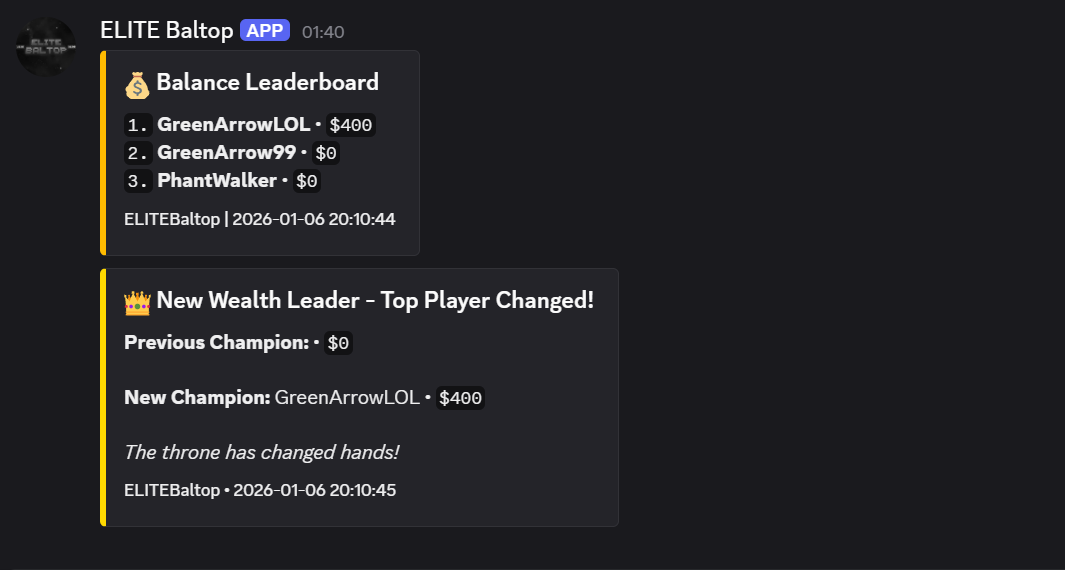Click the crown emoji icon
The image size is (1065, 570).
[x=137, y=301]
